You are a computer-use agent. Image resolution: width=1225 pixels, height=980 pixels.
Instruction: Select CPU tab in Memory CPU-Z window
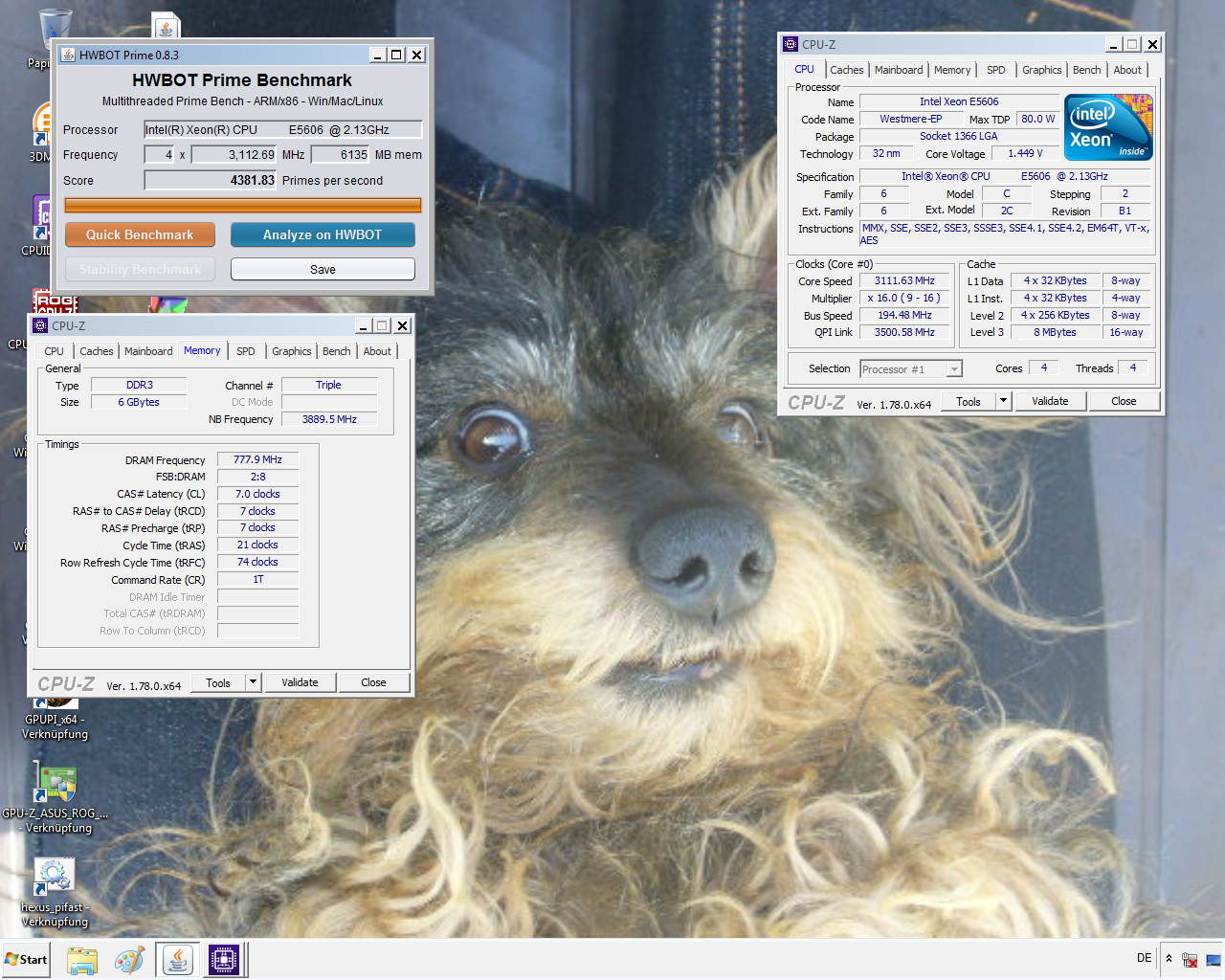click(55, 351)
